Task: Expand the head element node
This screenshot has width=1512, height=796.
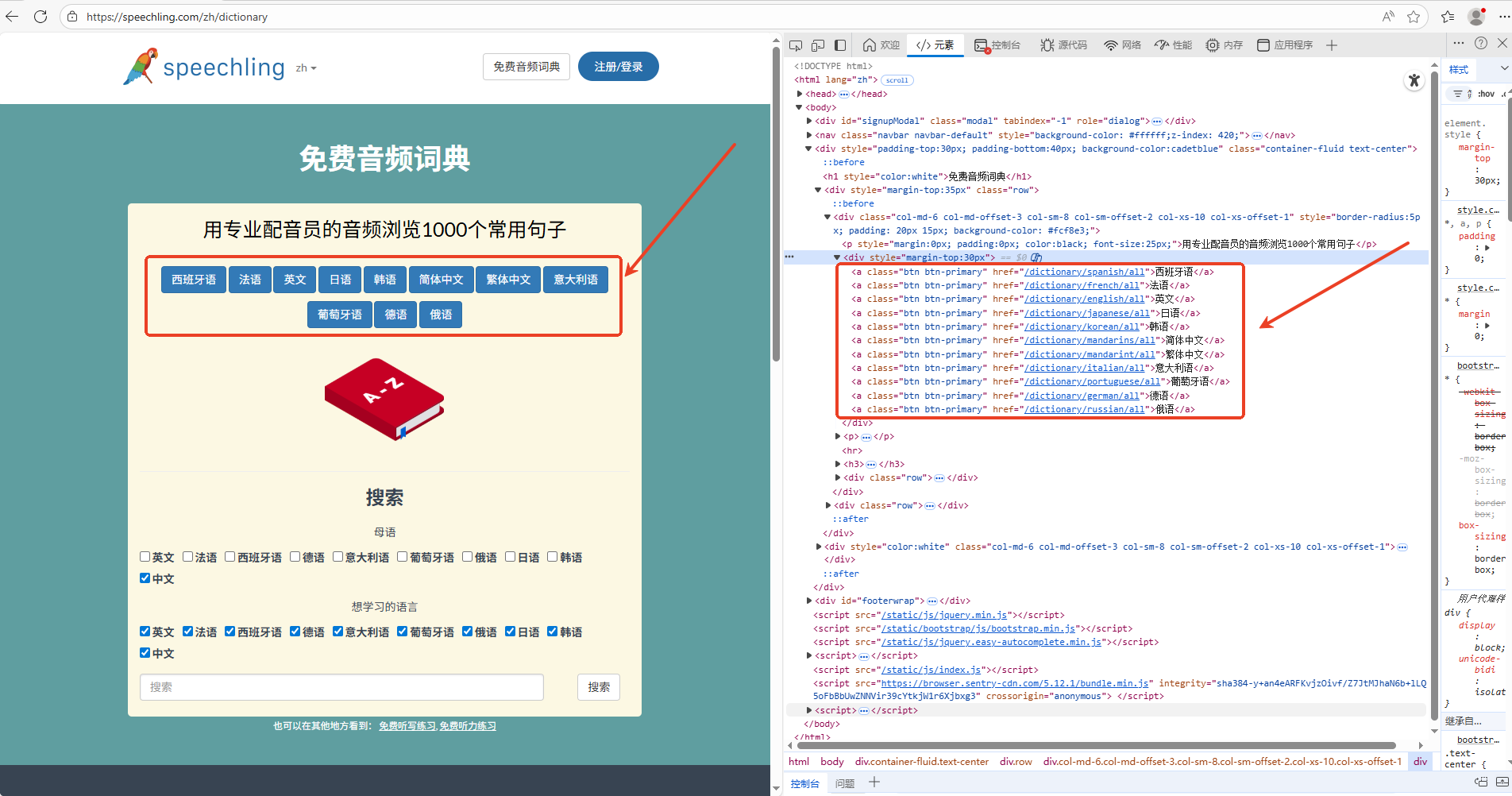Action: [x=800, y=94]
